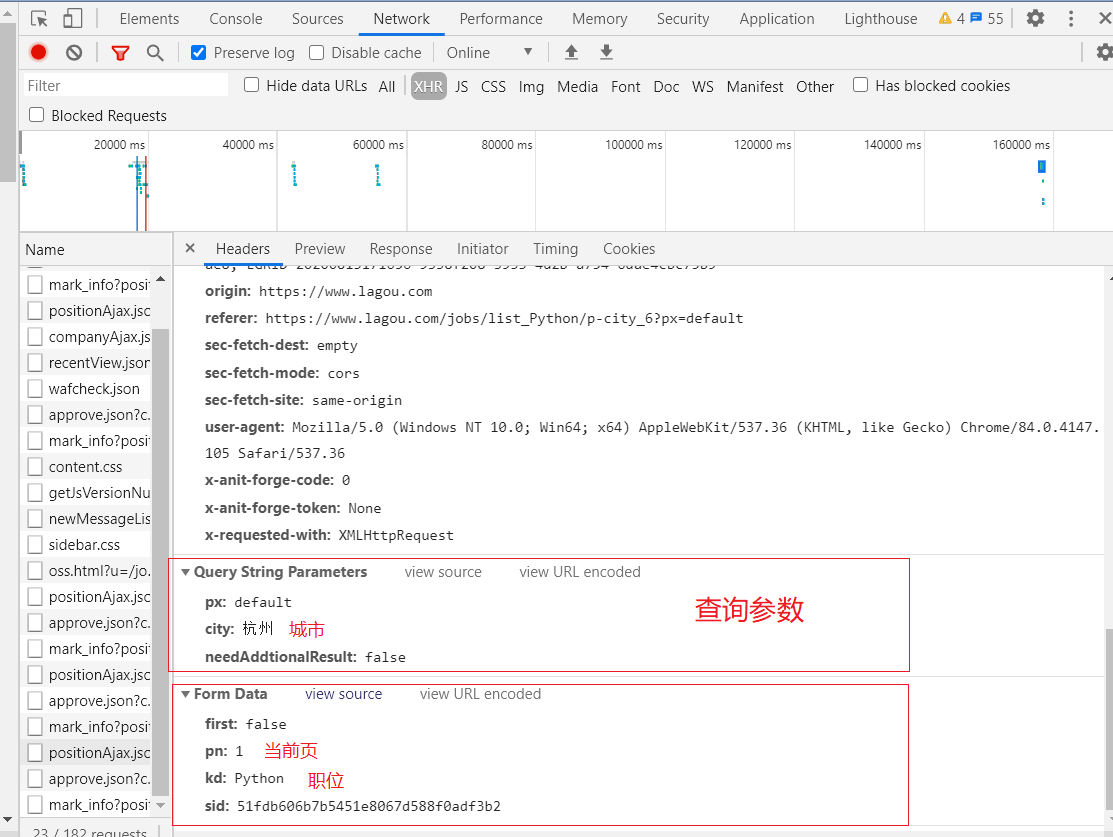Clear the network request log
1113x837 pixels.
click(74, 53)
